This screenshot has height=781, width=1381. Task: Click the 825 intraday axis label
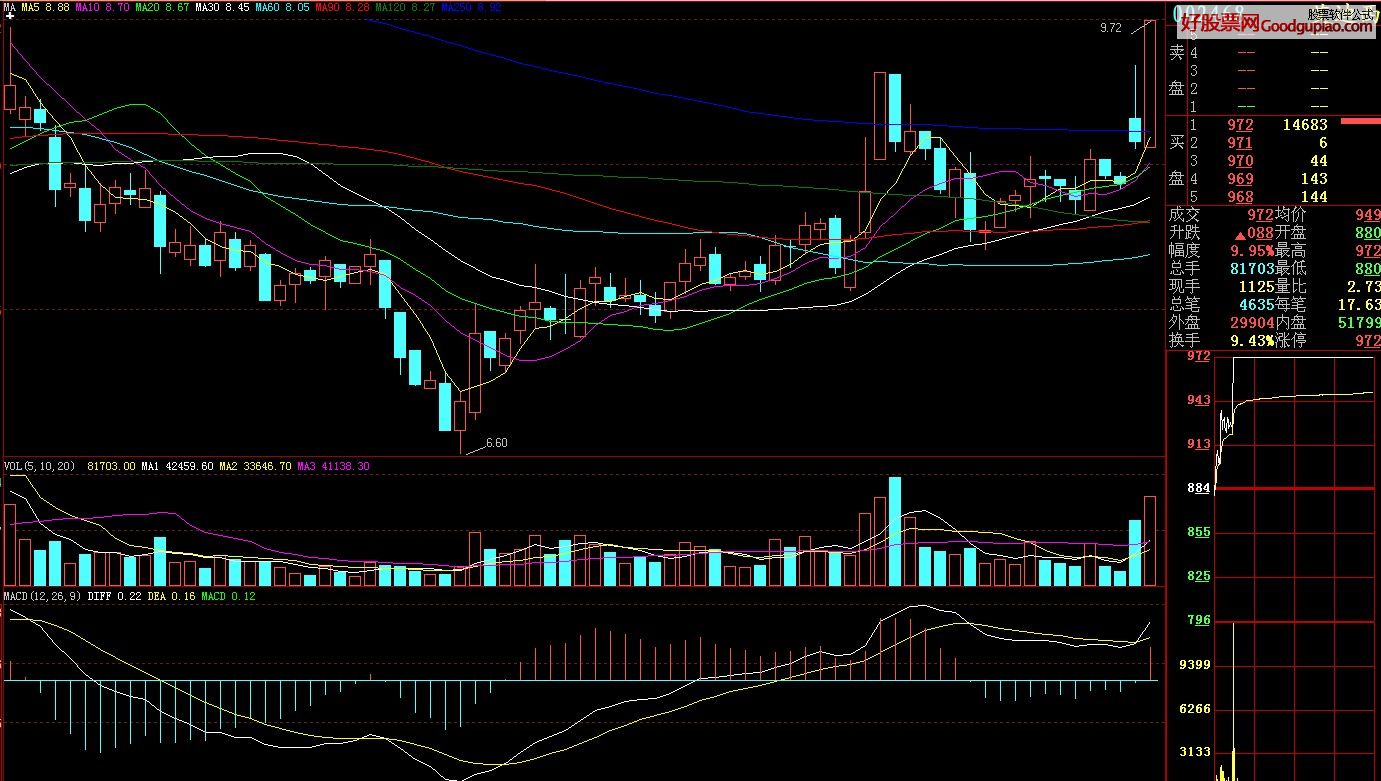[x=1198, y=576]
